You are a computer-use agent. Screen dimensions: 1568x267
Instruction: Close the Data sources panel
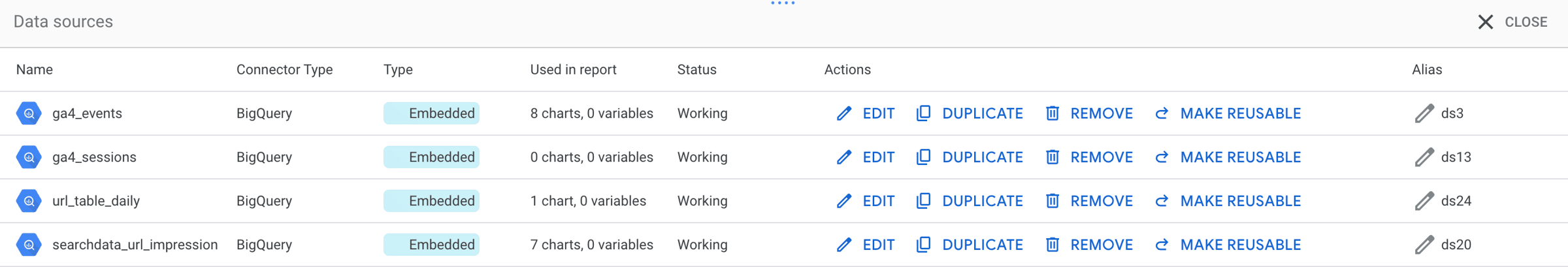1512,22
